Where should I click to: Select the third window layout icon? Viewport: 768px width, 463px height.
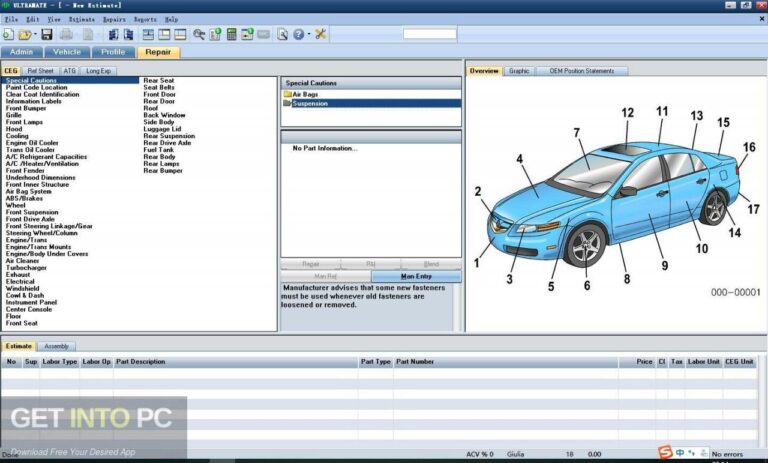tap(180, 34)
